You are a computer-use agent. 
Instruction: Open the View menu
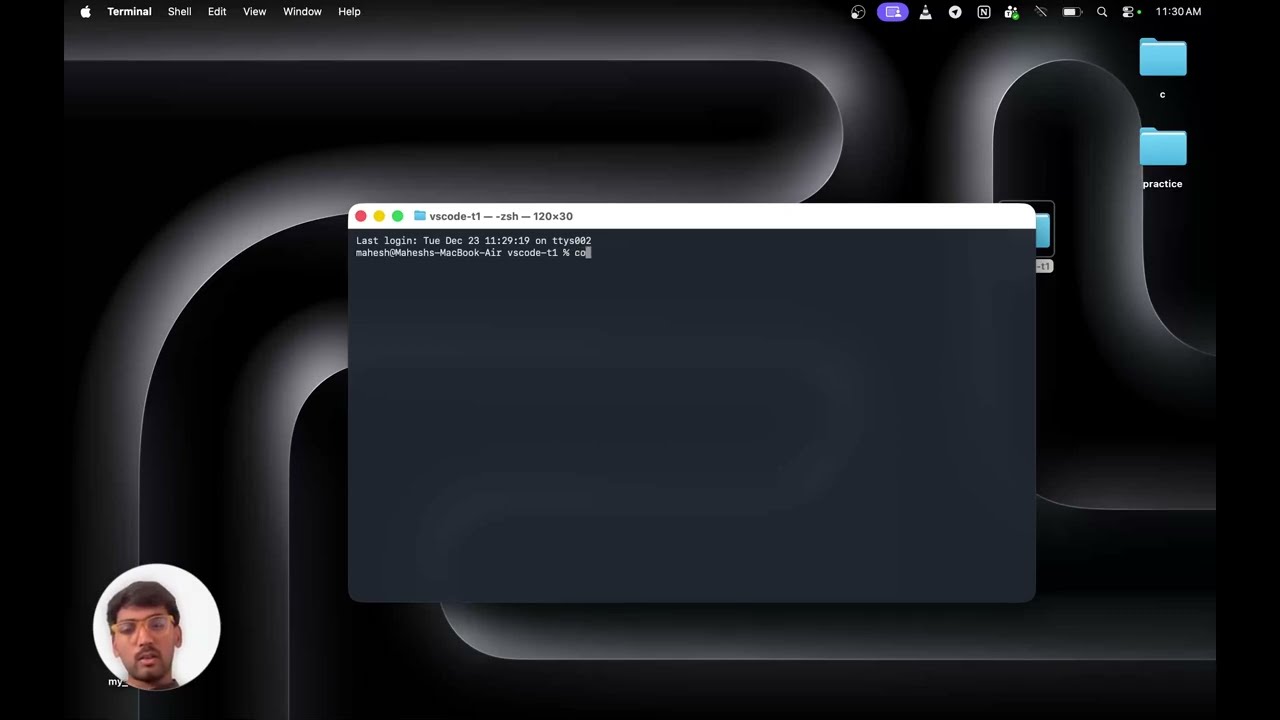pyautogui.click(x=254, y=12)
